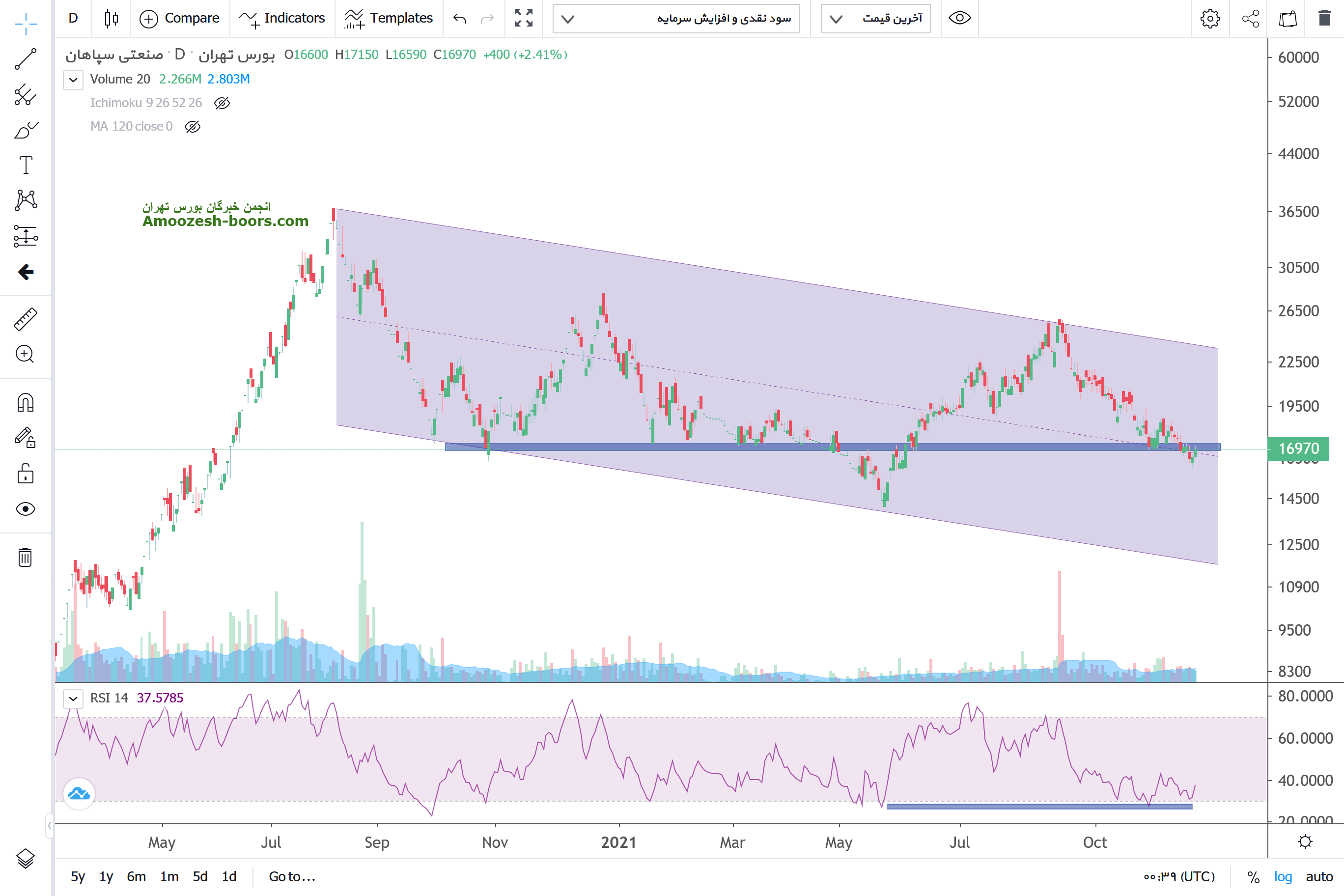Click the trash icon in left toolbar
1344x896 pixels.
25,557
